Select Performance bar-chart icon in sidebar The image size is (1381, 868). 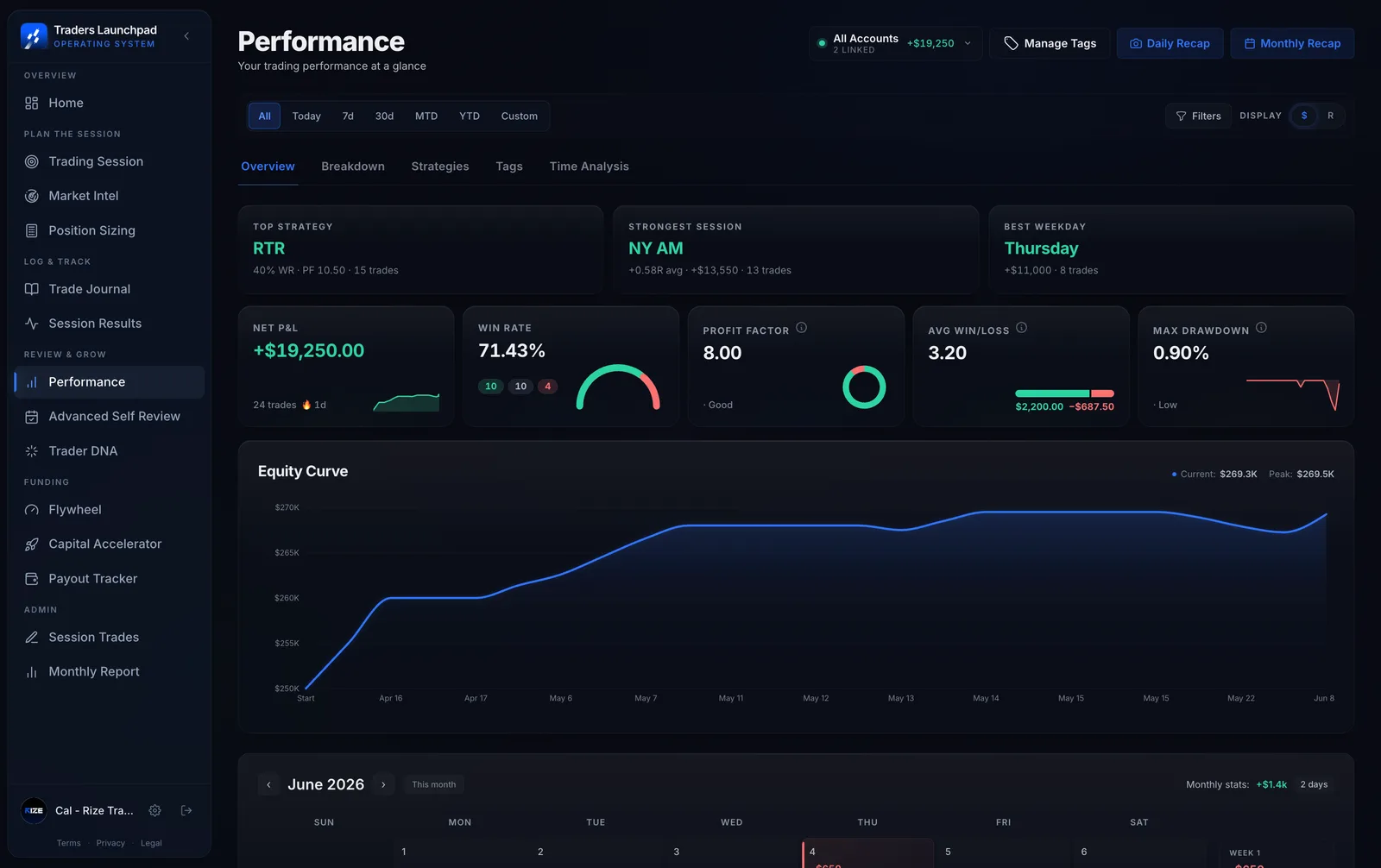pos(32,382)
